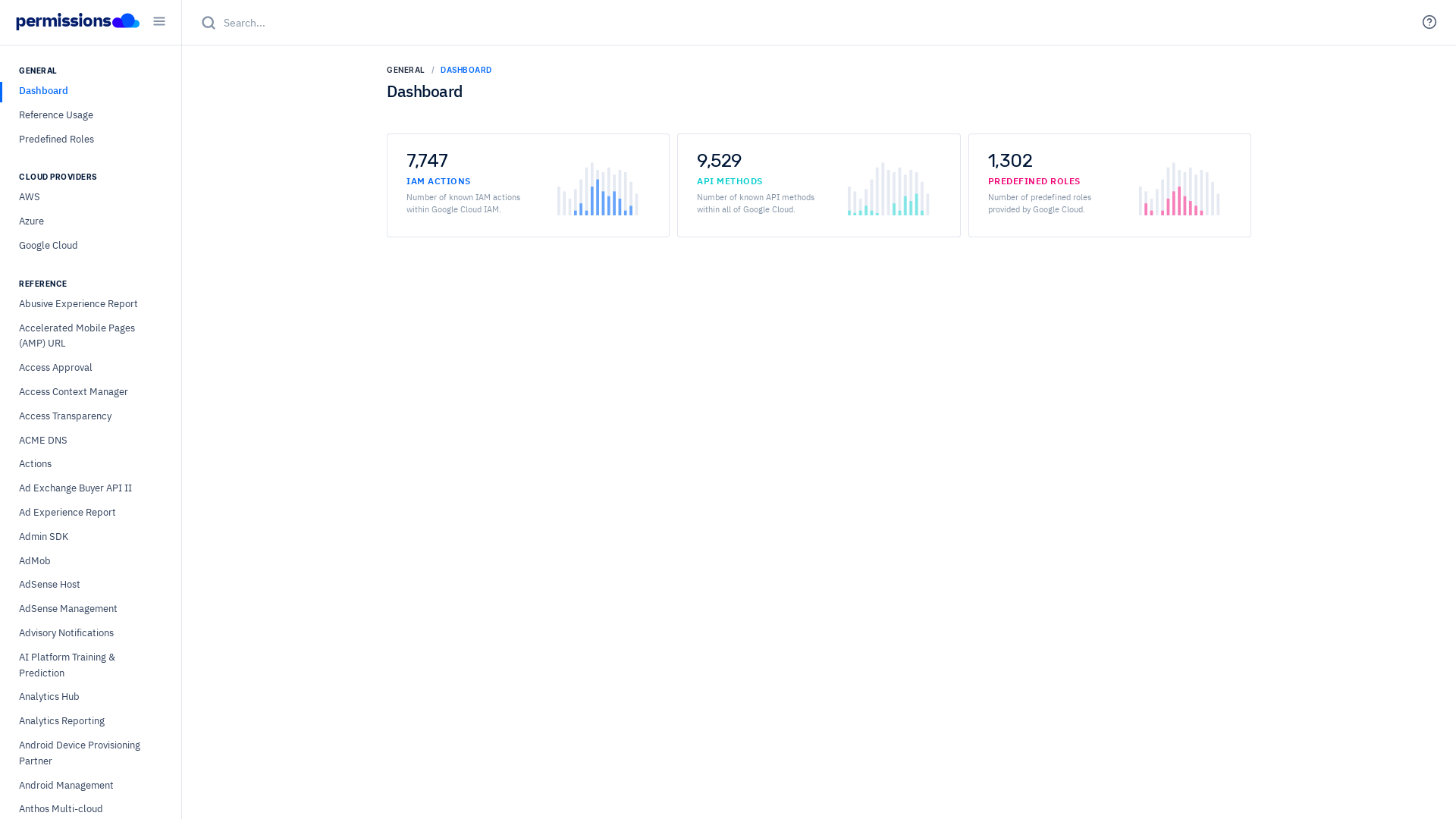Open Admin SDK reference entry
This screenshot has height=819, width=1456.
[x=43, y=537]
